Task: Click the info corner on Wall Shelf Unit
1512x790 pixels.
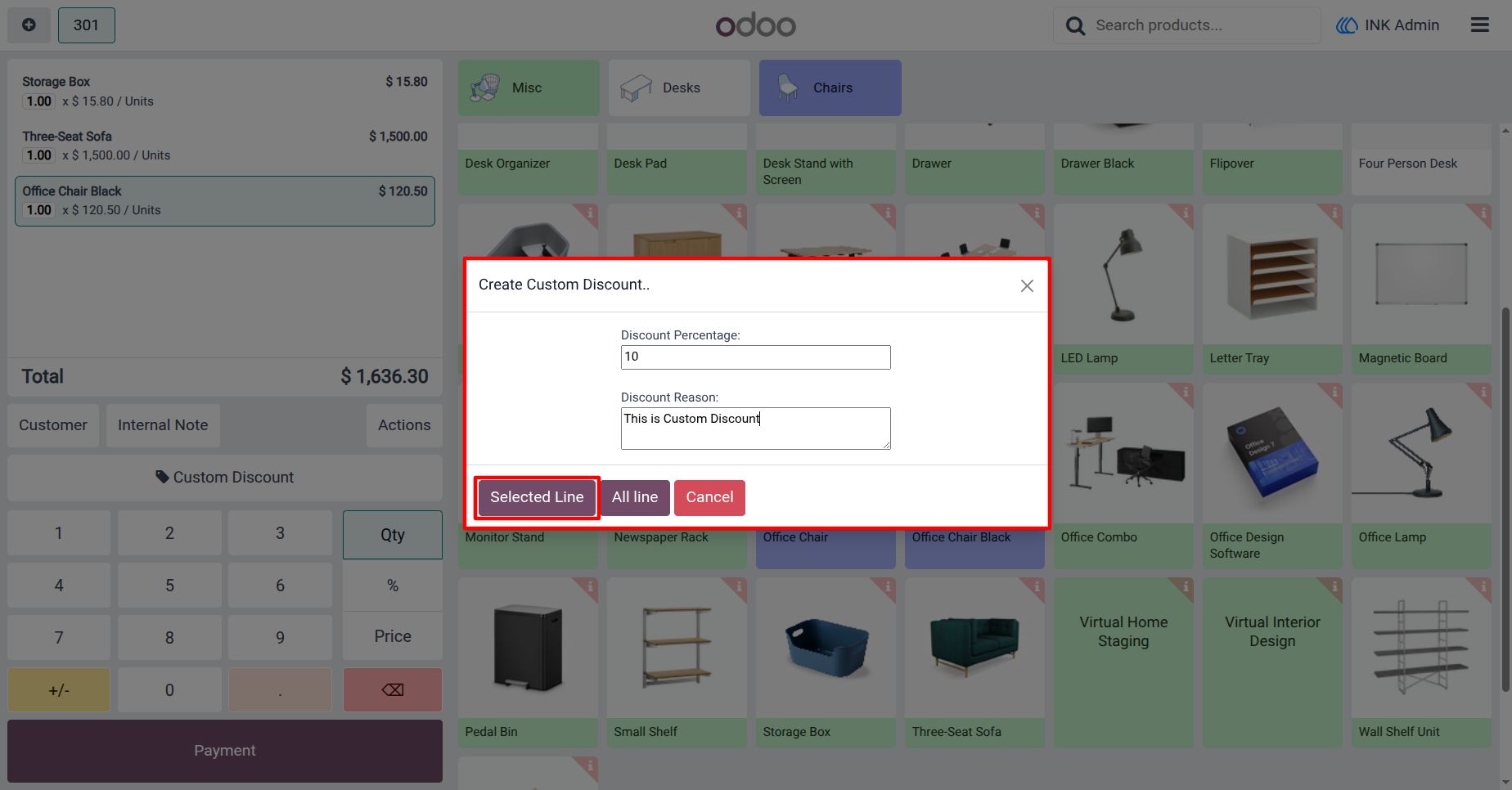Action: (1483, 587)
